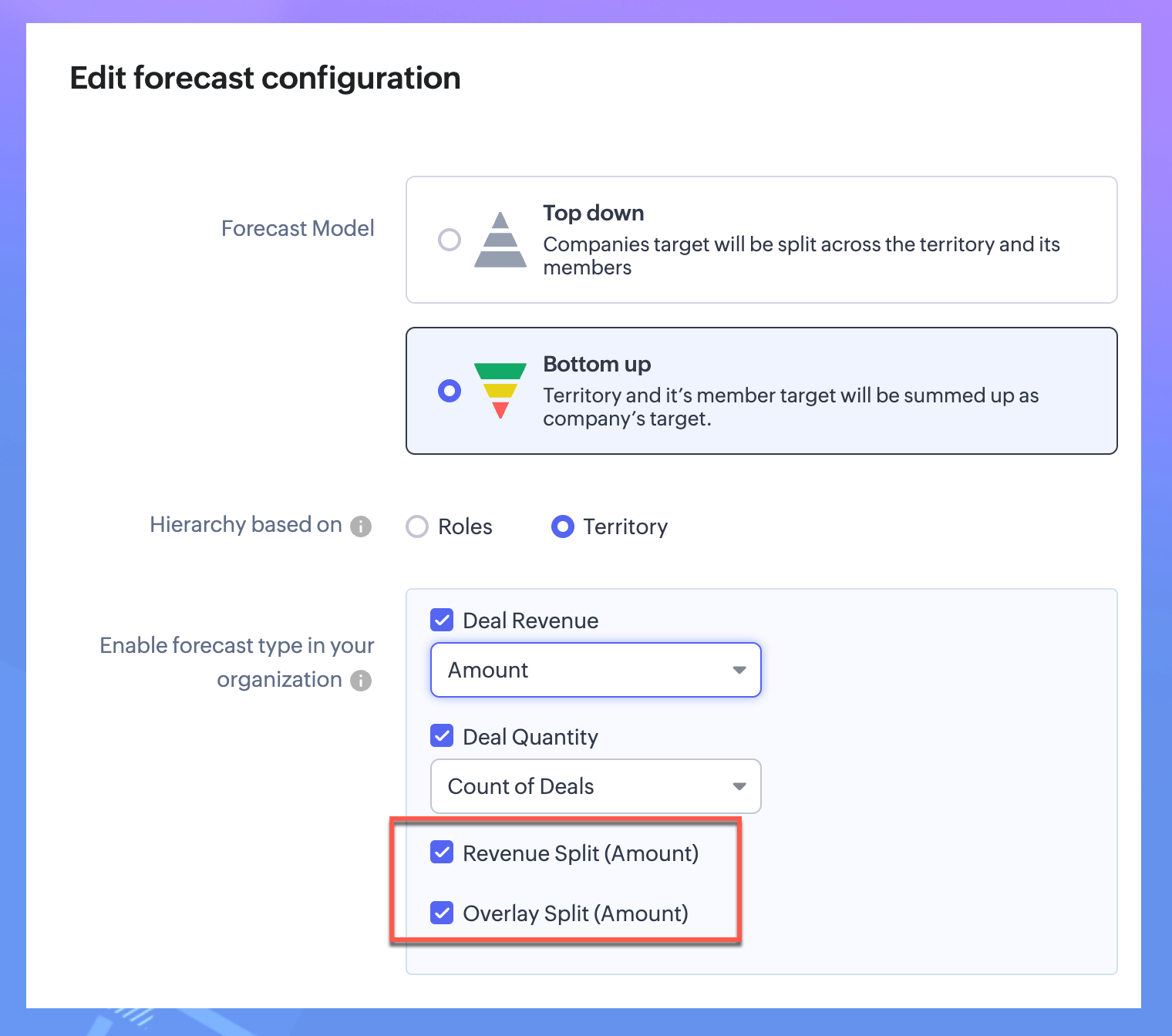1172x1036 pixels.
Task: Select the Top down radio button
Action: click(450, 240)
